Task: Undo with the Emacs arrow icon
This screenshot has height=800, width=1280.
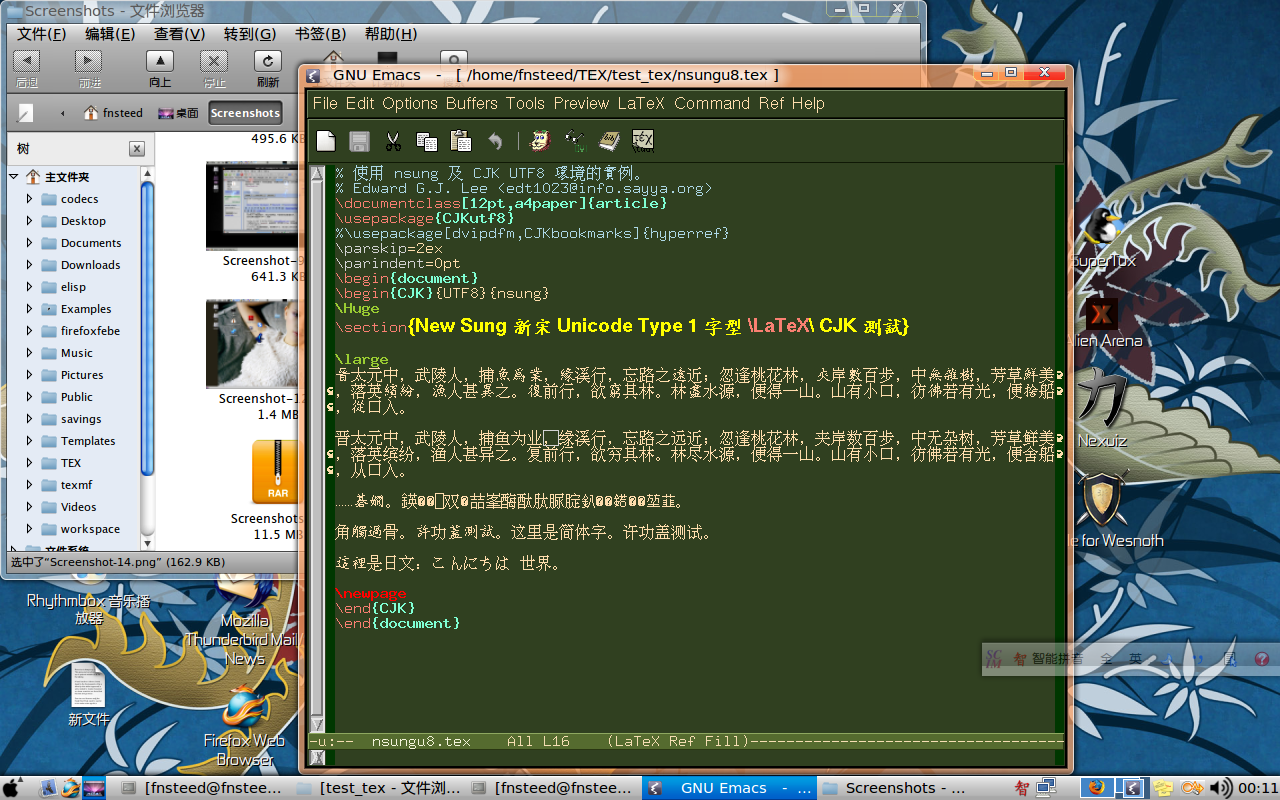Action: click(x=494, y=141)
